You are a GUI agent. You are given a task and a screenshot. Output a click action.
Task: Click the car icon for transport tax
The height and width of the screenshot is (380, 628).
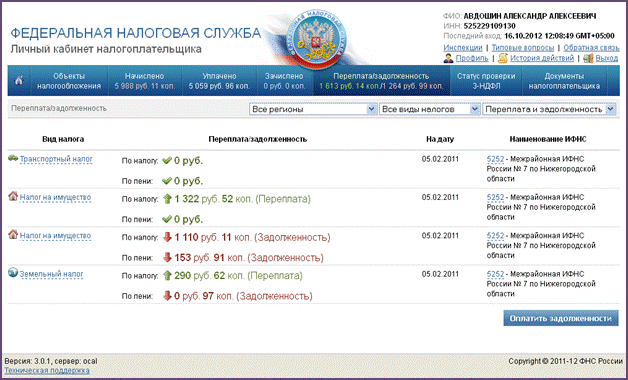(13, 158)
